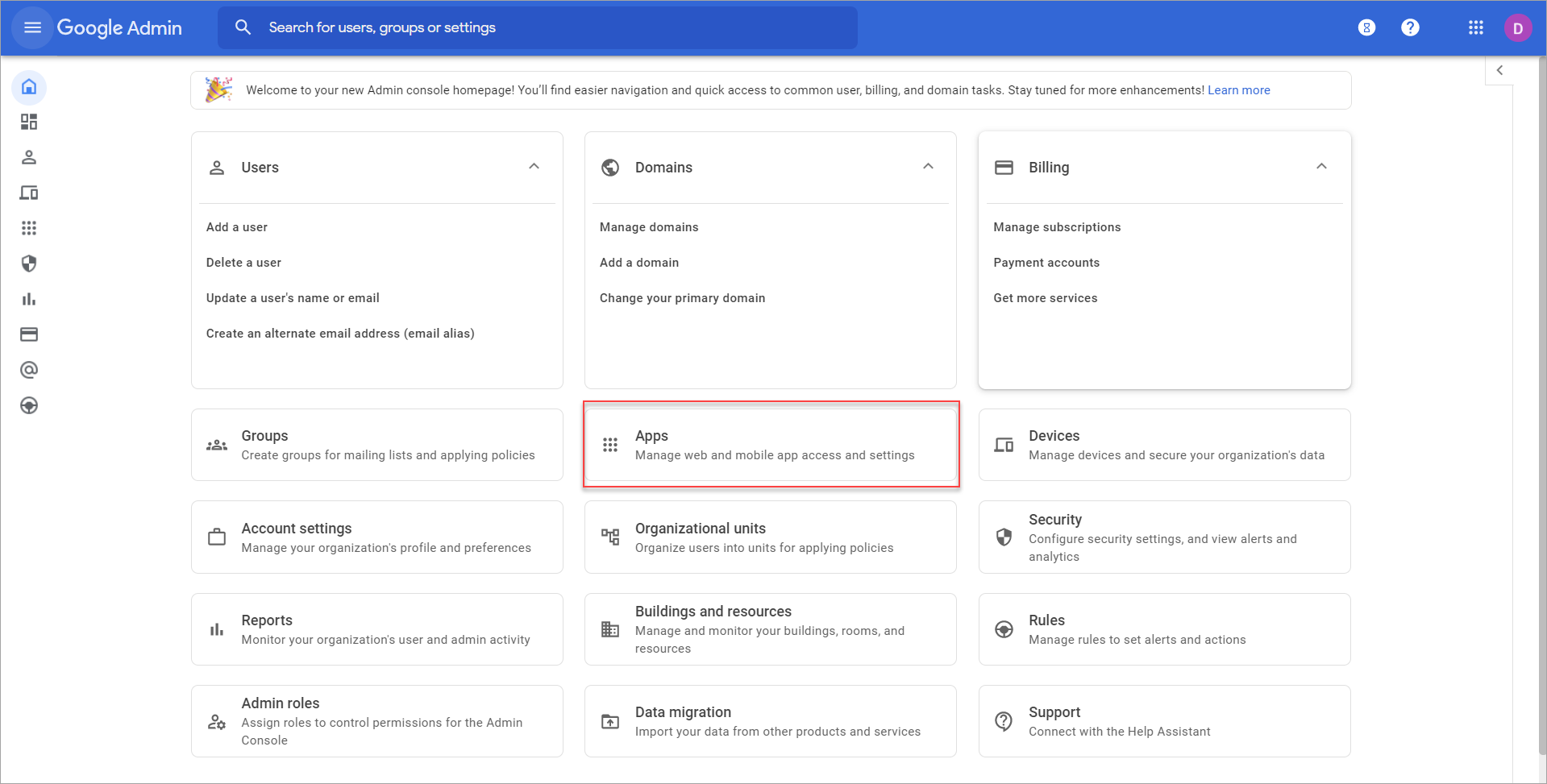Viewport: 1547px width, 784px height.
Task: Click the search users, groups or settings field
Action: click(537, 27)
